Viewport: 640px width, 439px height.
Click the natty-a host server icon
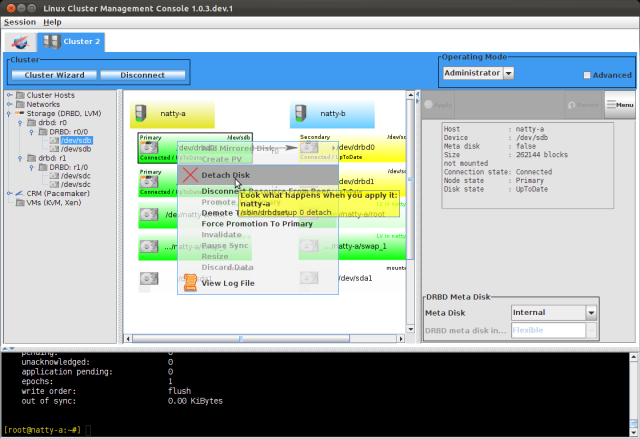145,114
